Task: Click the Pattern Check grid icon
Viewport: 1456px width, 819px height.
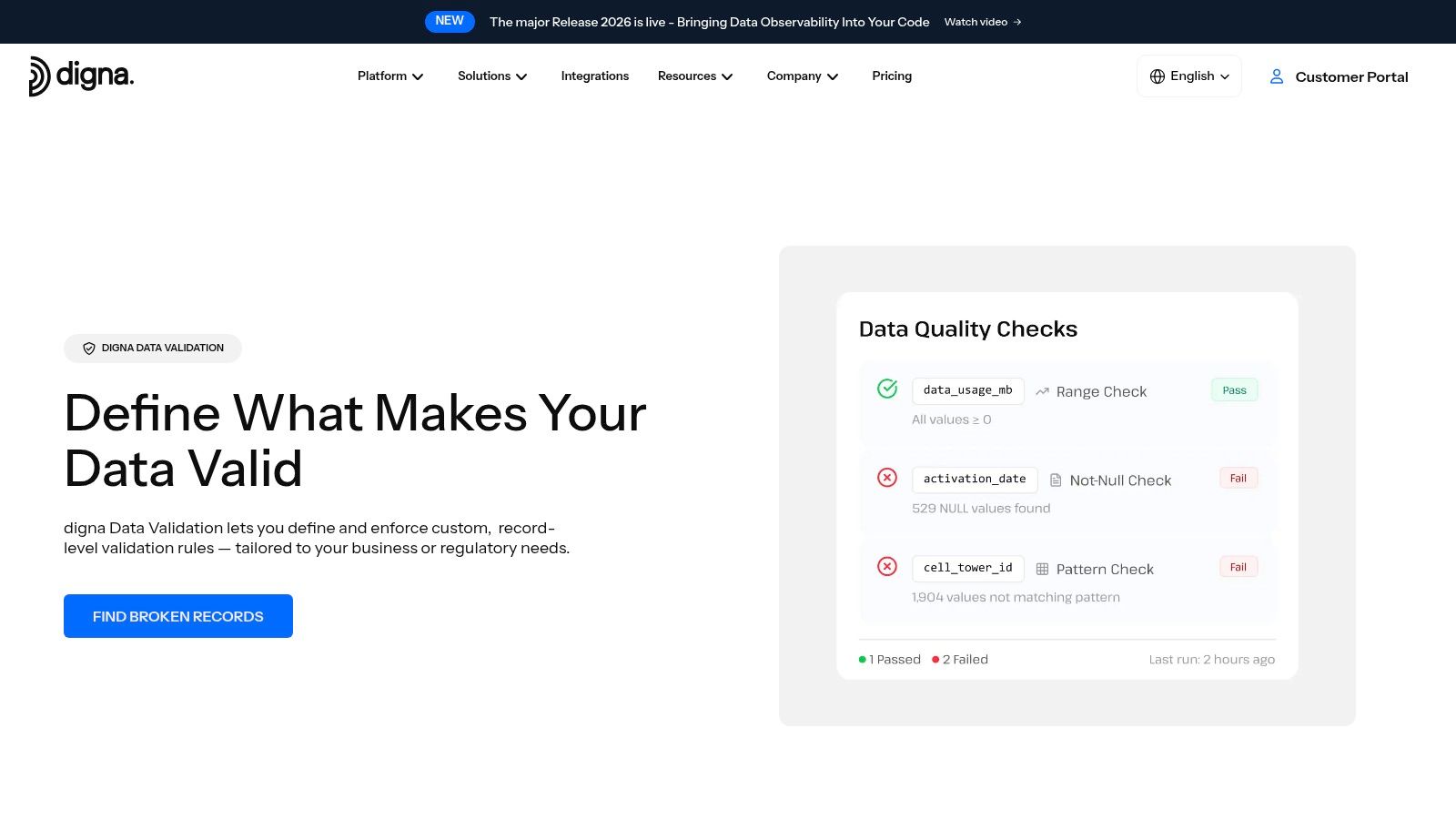Action: pyautogui.click(x=1042, y=569)
